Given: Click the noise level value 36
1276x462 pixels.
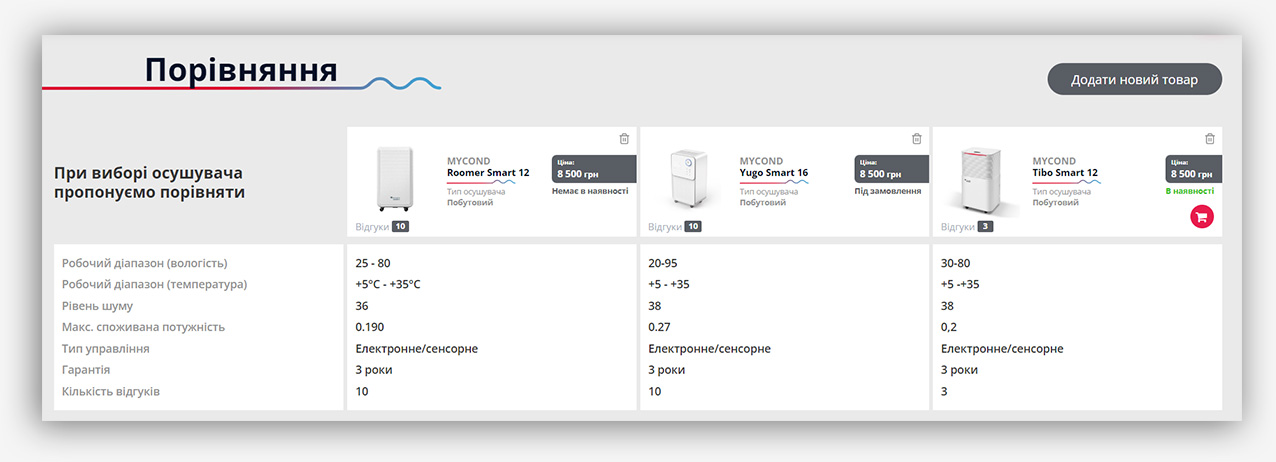Looking at the screenshot, I should [362, 306].
